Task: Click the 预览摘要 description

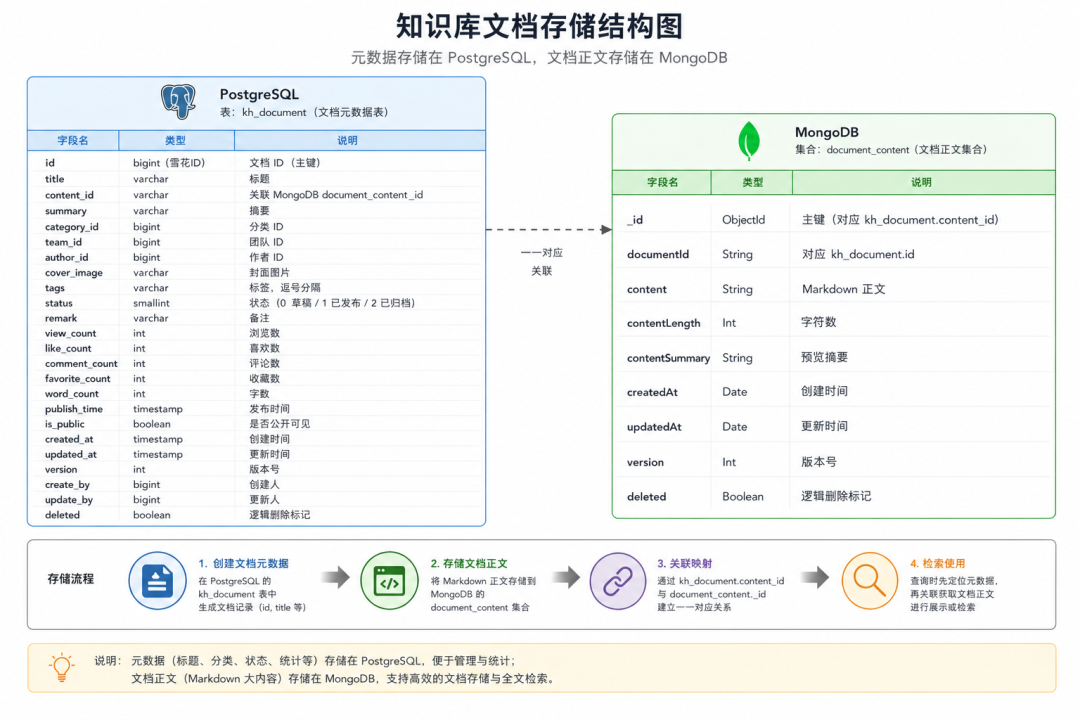Action: pos(824,357)
